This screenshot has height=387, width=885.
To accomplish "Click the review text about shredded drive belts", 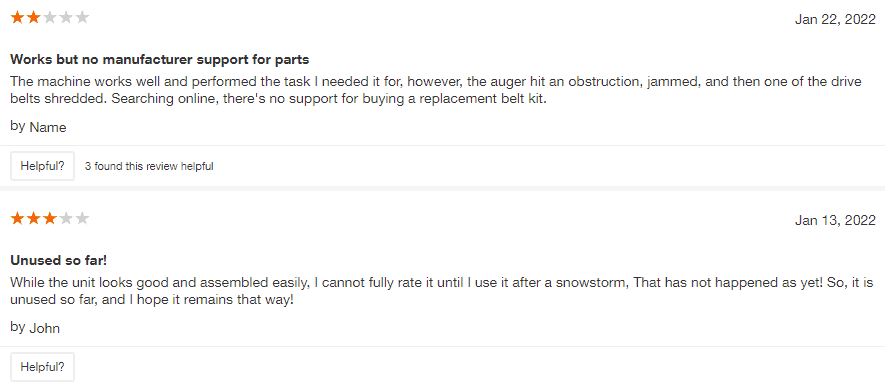I will [x=436, y=90].
